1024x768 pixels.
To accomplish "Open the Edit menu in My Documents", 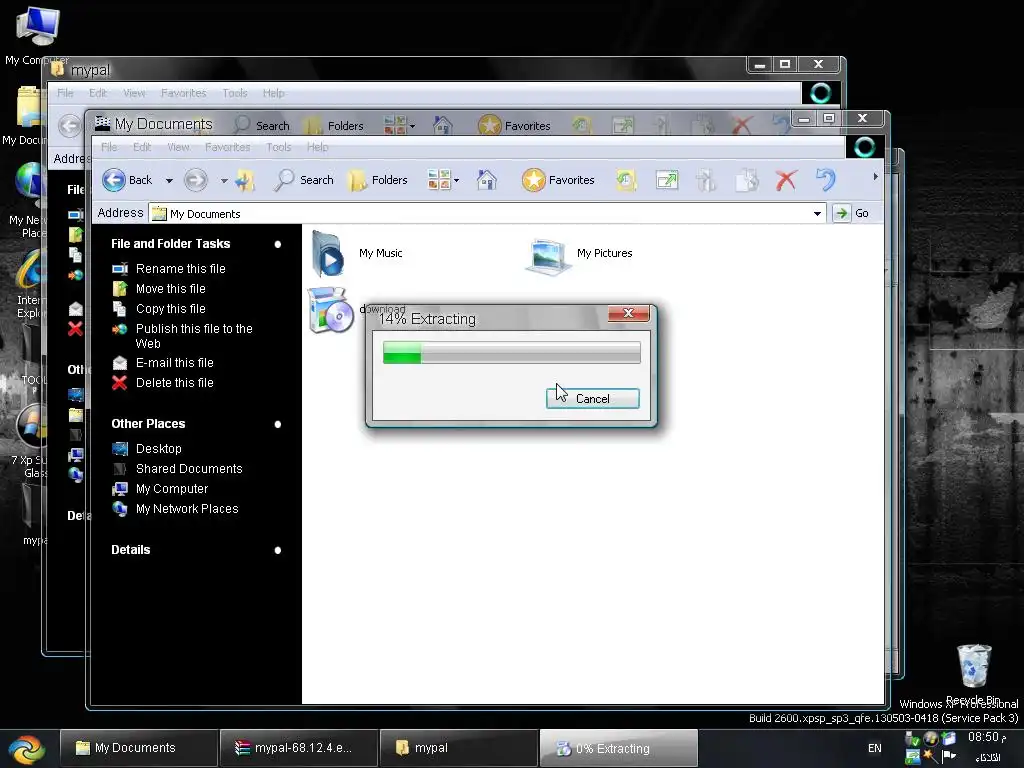I will [x=142, y=147].
